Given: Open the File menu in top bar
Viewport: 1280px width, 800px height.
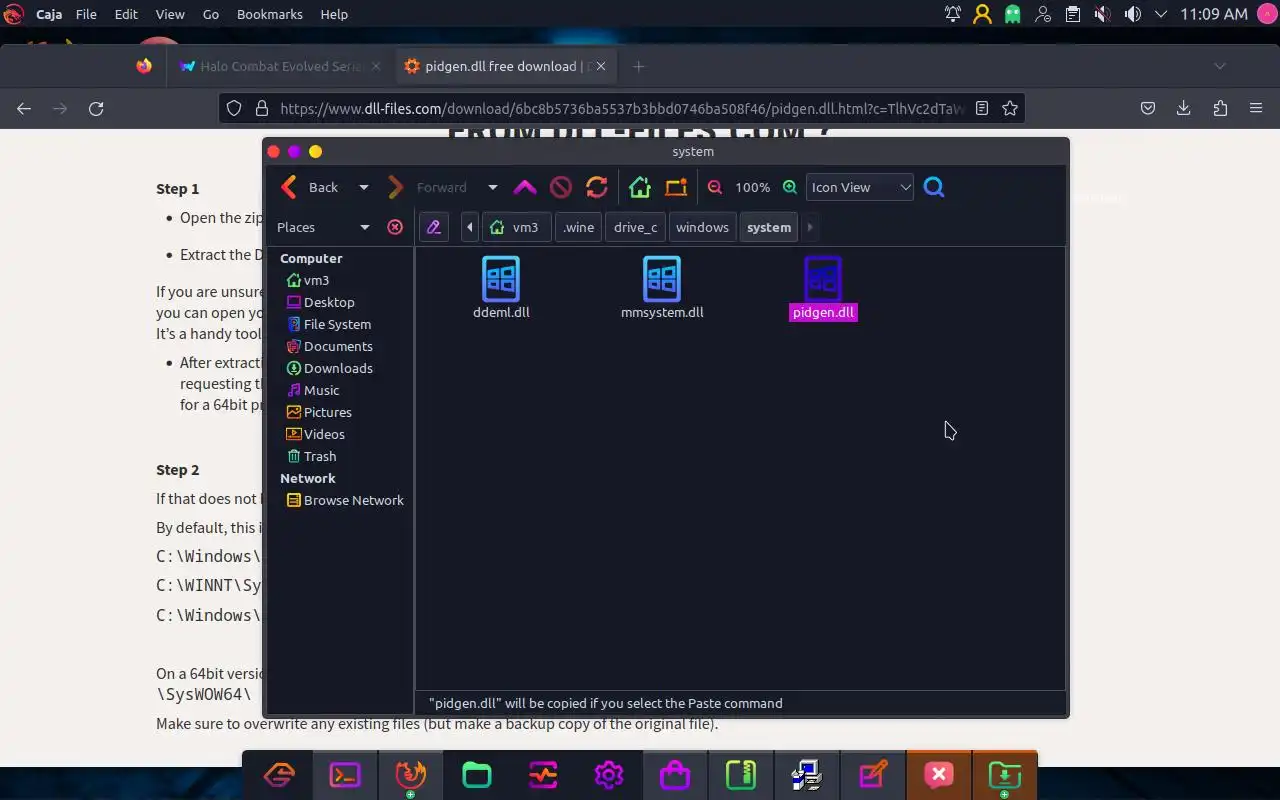Looking at the screenshot, I should click(x=86, y=14).
